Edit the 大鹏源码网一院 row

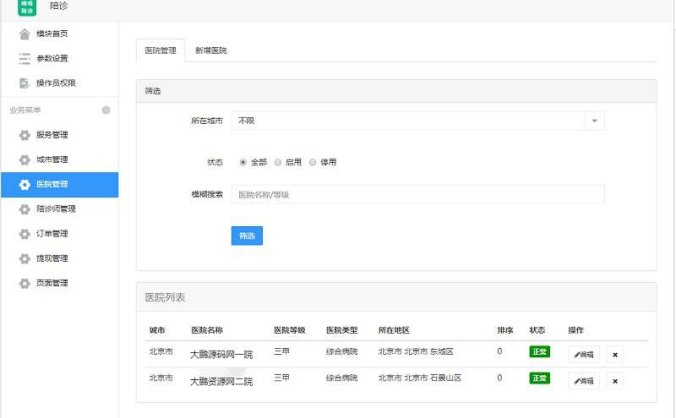pyautogui.click(x=584, y=355)
